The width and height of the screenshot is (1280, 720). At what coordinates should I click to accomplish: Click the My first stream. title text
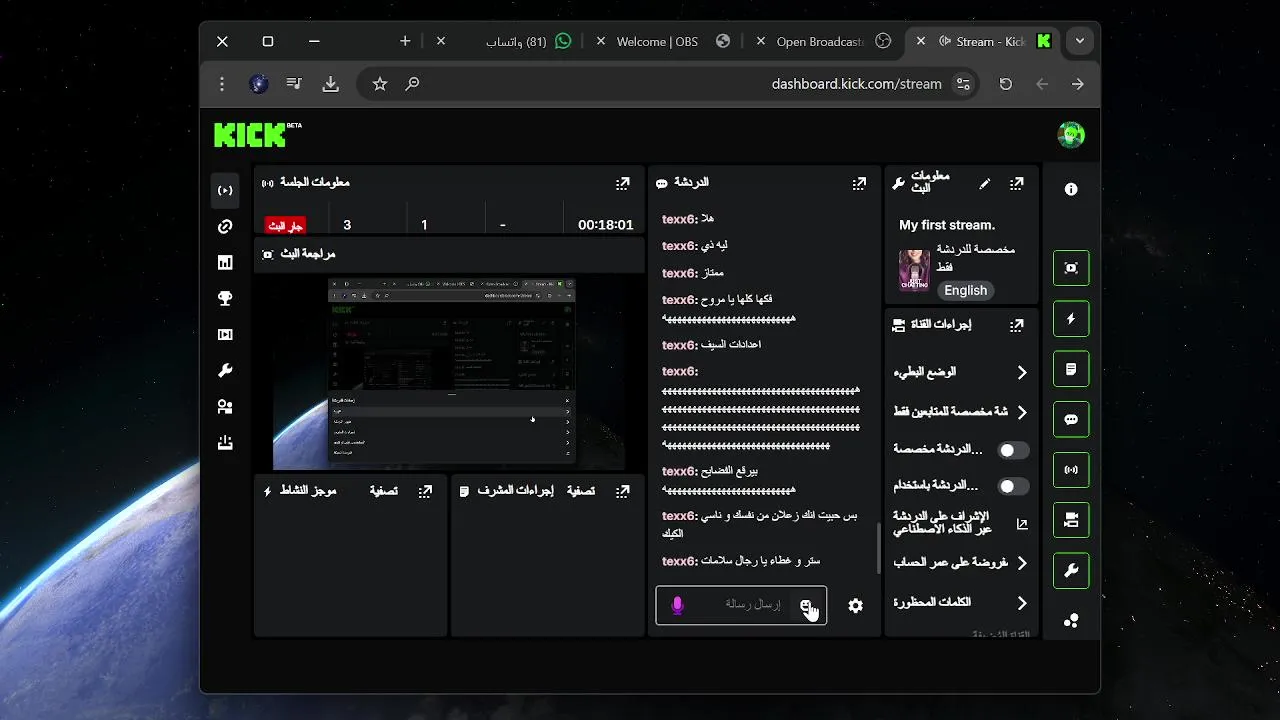[x=947, y=225]
